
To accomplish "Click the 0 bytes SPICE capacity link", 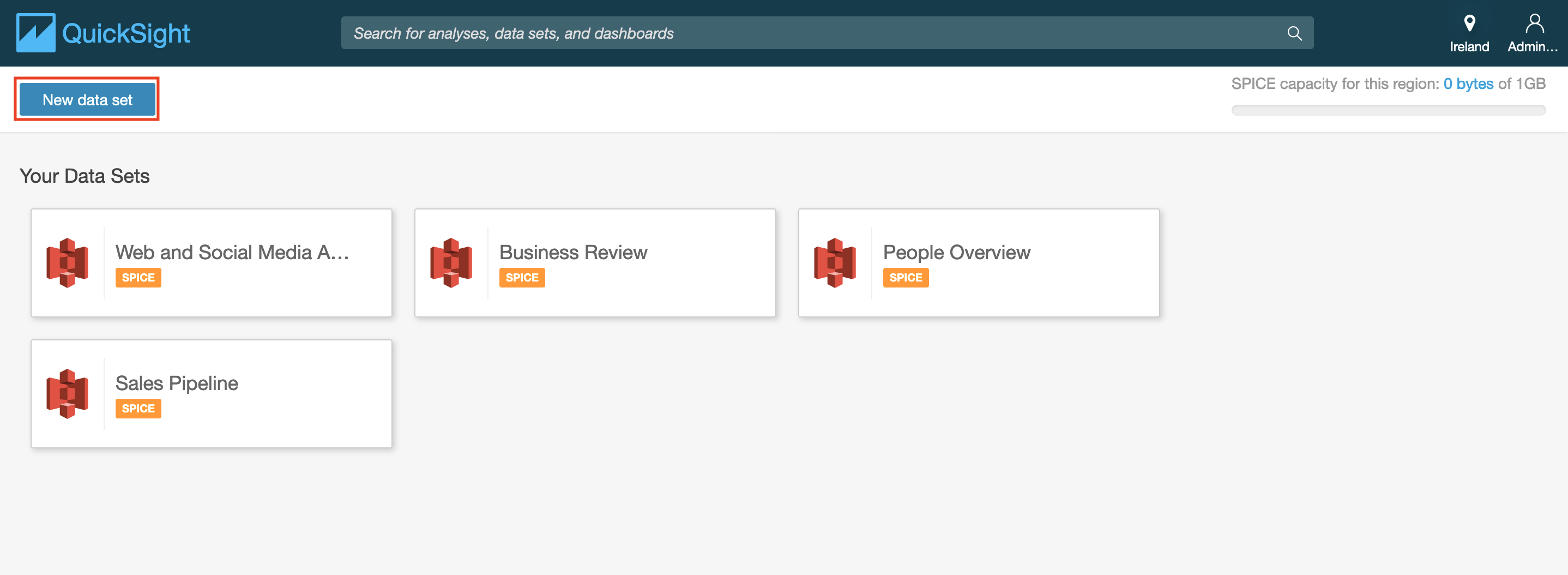I will (1468, 83).
